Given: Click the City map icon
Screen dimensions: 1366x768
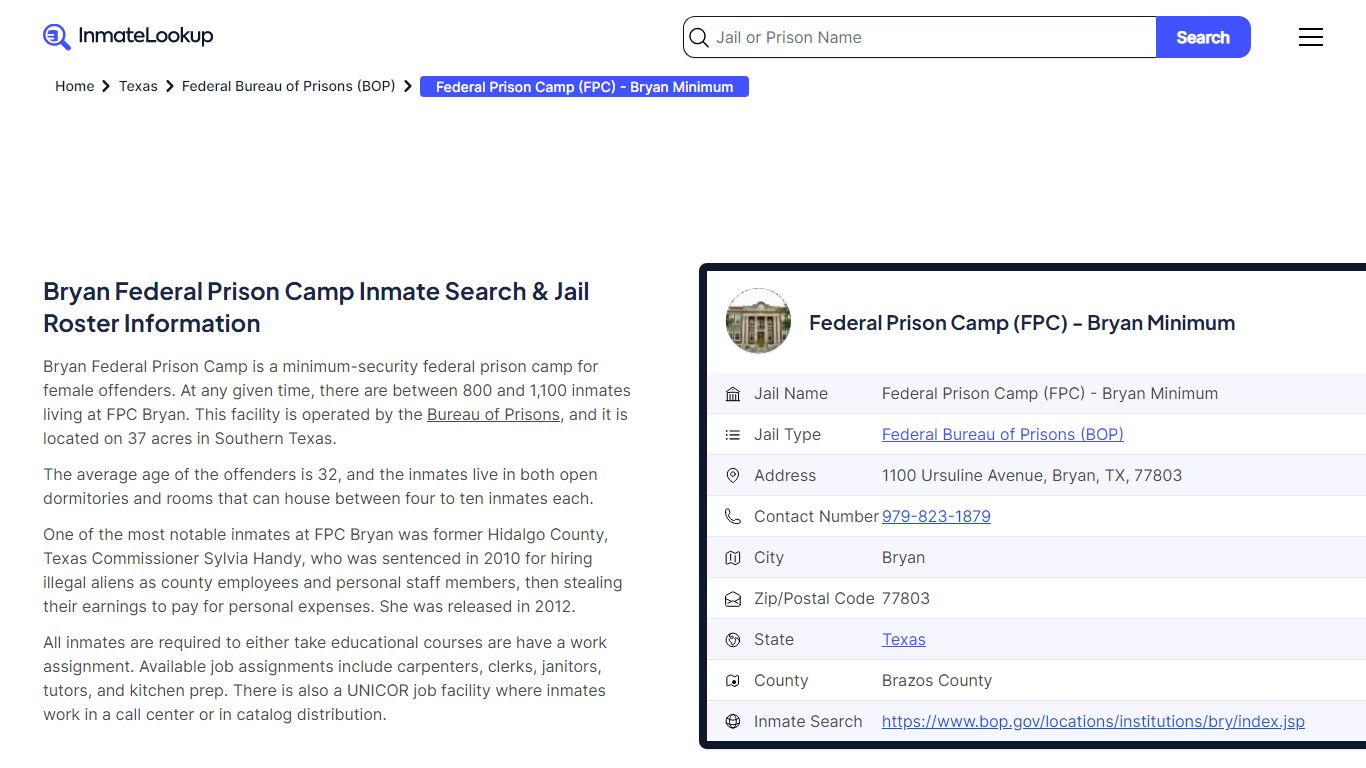Looking at the screenshot, I should (733, 558).
